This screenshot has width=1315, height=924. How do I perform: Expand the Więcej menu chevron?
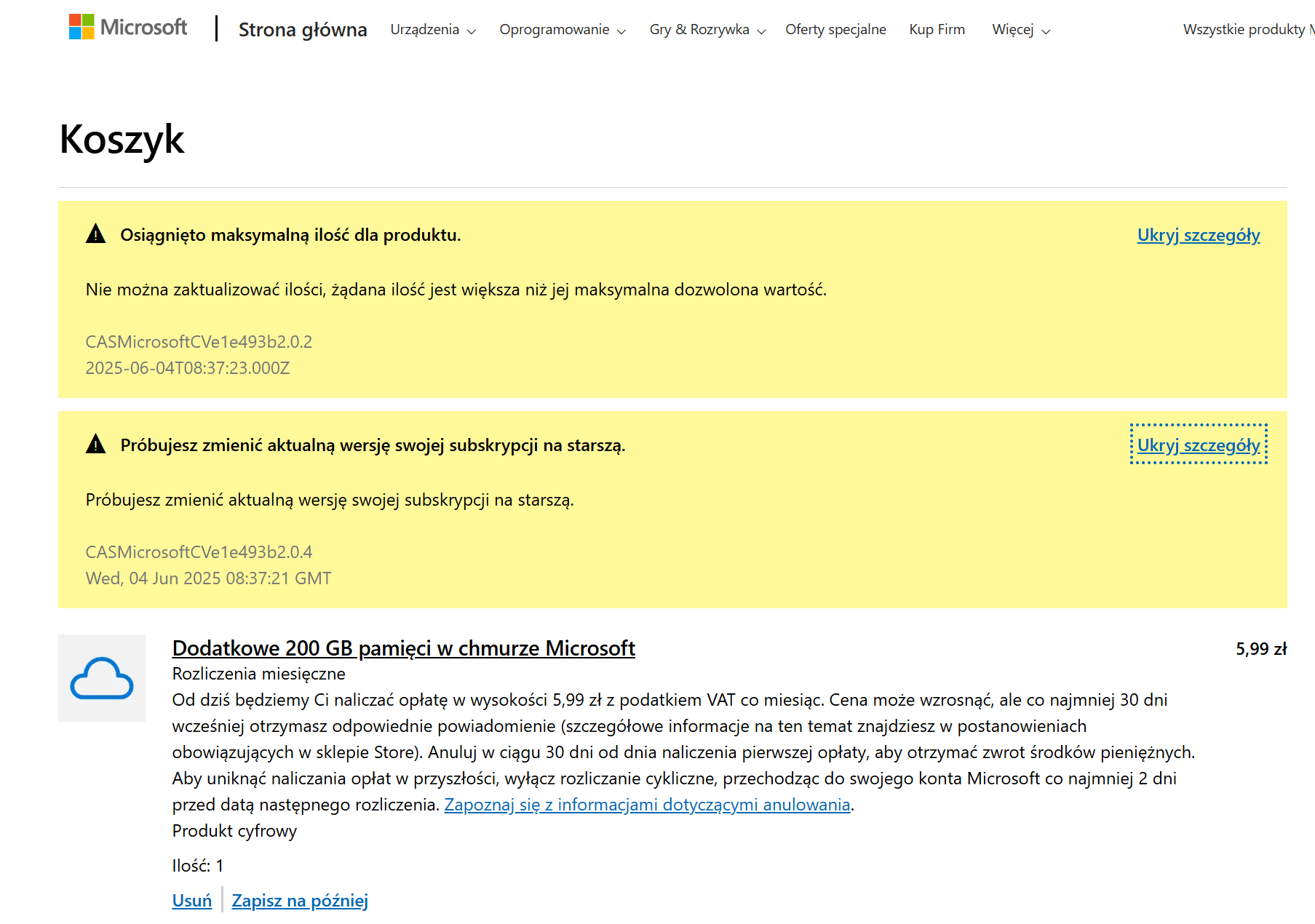coord(1046,31)
